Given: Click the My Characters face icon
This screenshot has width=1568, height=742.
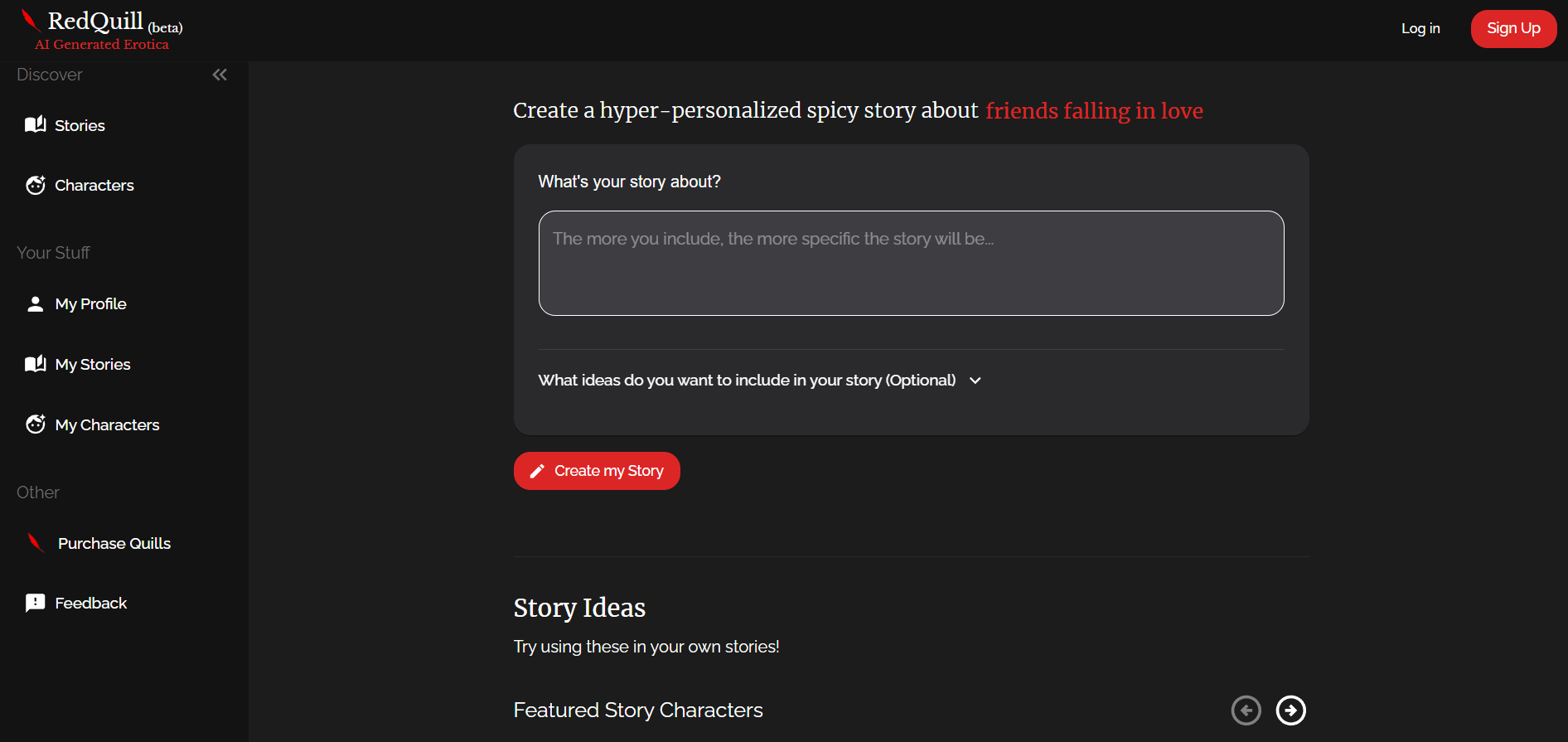Looking at the screenshot, I should click(x=35, y=424).
